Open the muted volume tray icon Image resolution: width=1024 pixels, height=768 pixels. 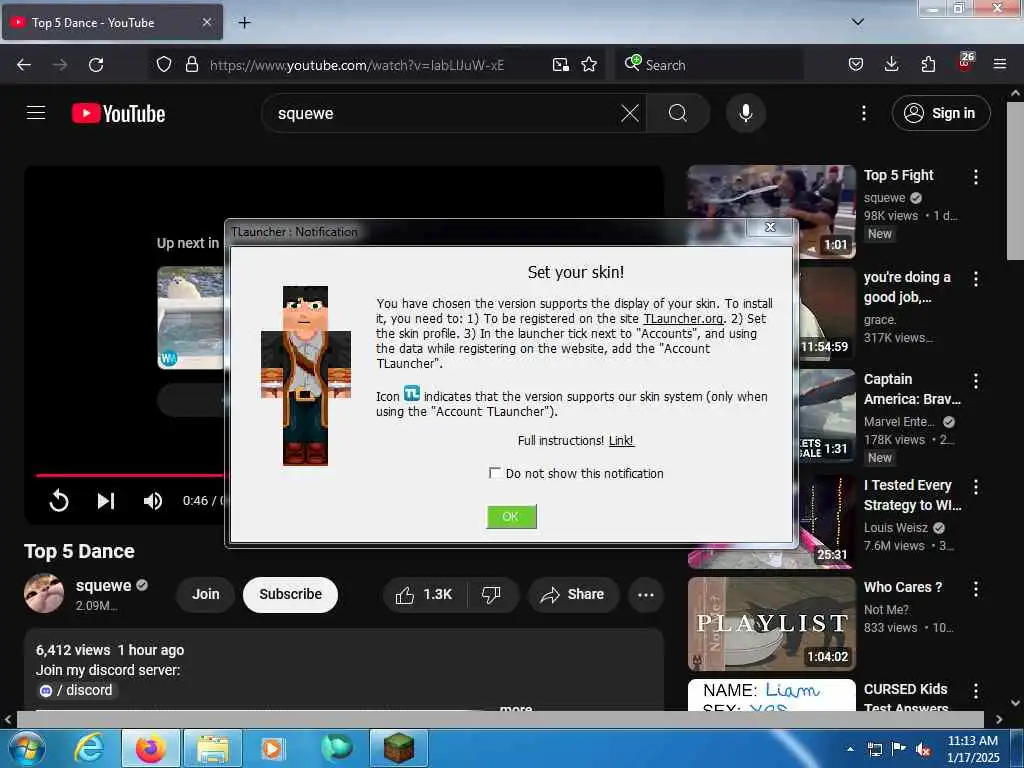click(923, 750)
